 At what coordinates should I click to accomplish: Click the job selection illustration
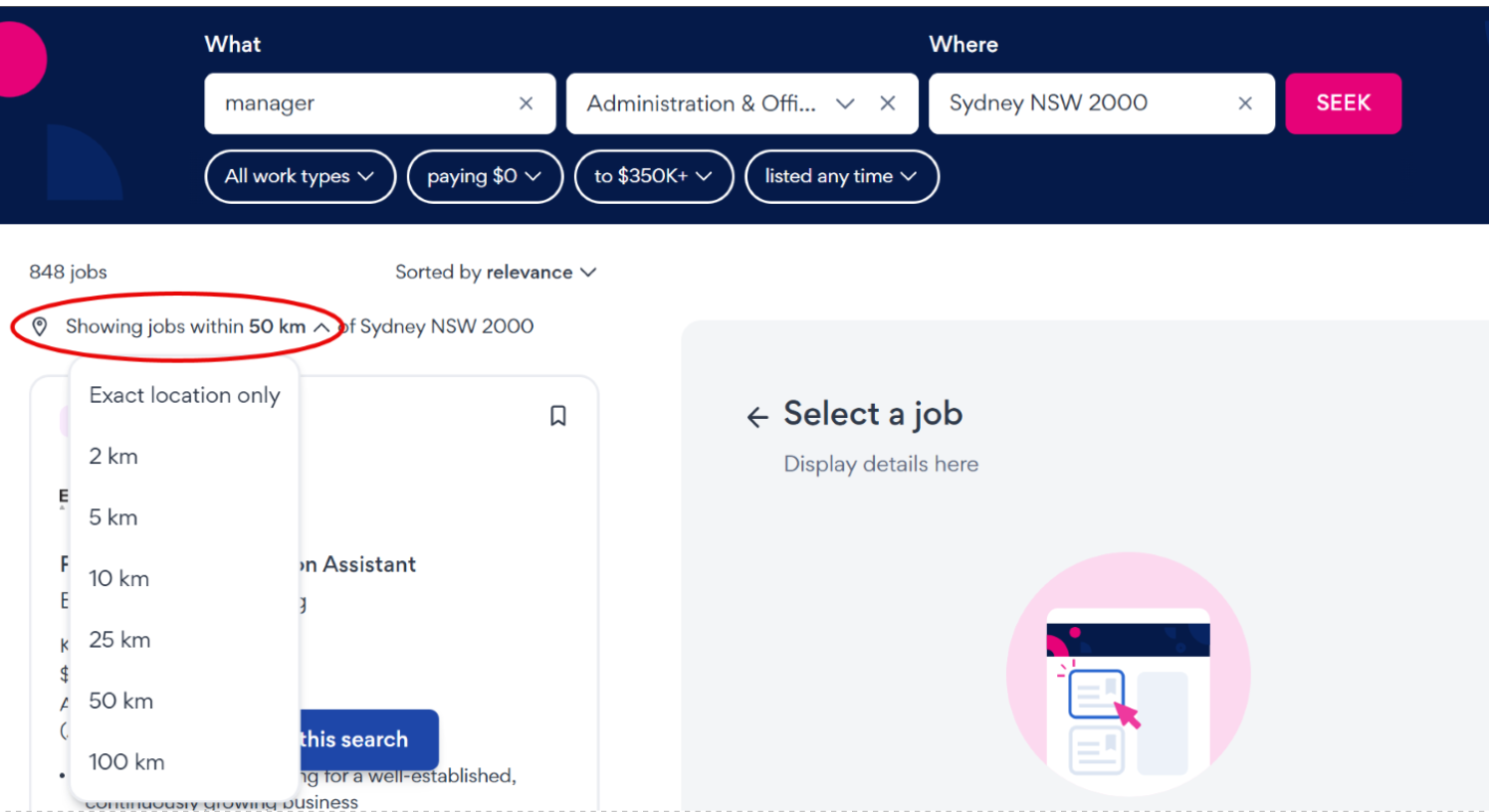[x=1128, y=677]
